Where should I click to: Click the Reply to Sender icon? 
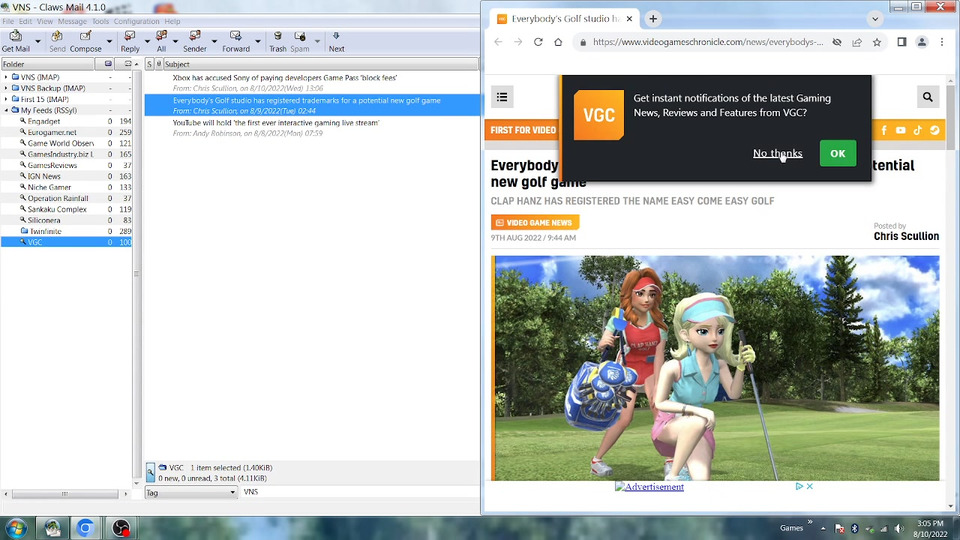pos(195,41)
